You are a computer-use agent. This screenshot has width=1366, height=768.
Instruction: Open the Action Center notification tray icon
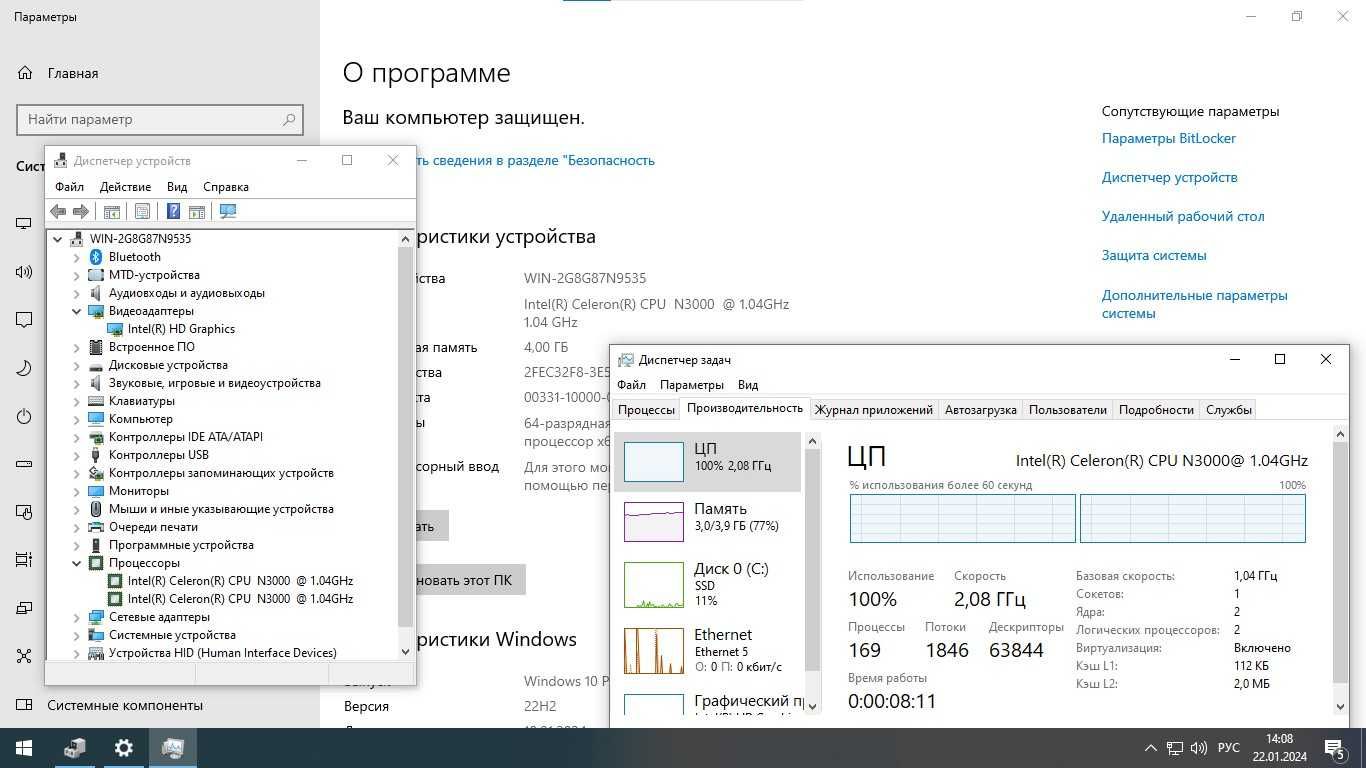(1334, 748)
